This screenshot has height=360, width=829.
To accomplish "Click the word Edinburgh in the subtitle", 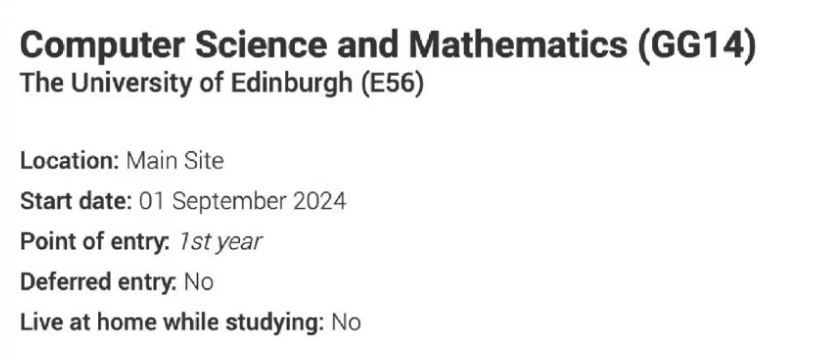I will pos(292,84).
